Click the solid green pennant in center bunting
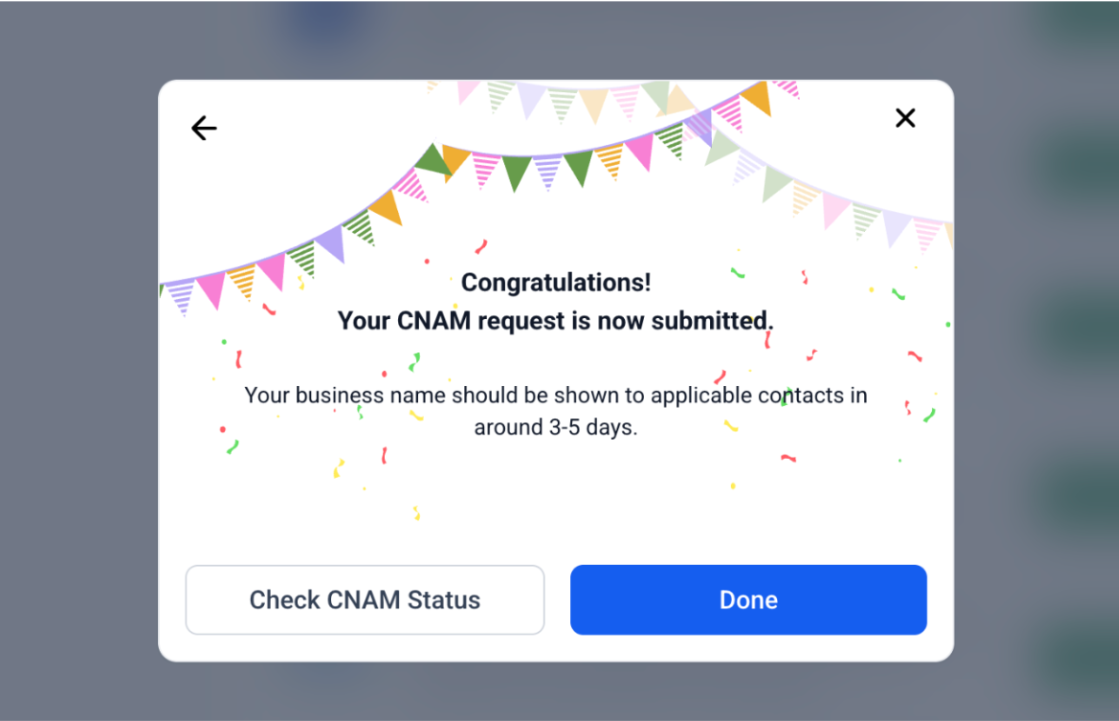1119x721 pixels. [517, 172]
